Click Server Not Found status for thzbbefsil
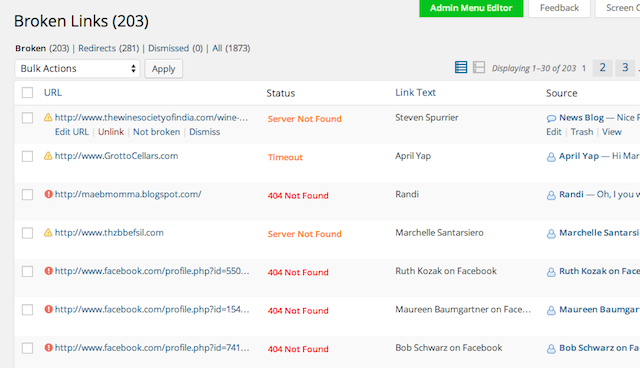The height and width of the screenshot is (368, 640). pos(304,234)
